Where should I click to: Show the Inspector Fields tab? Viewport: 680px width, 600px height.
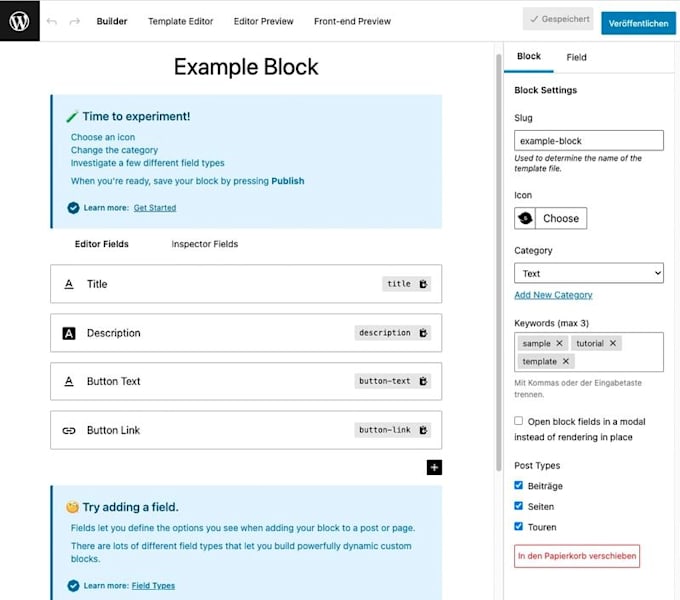click(205, 244)
